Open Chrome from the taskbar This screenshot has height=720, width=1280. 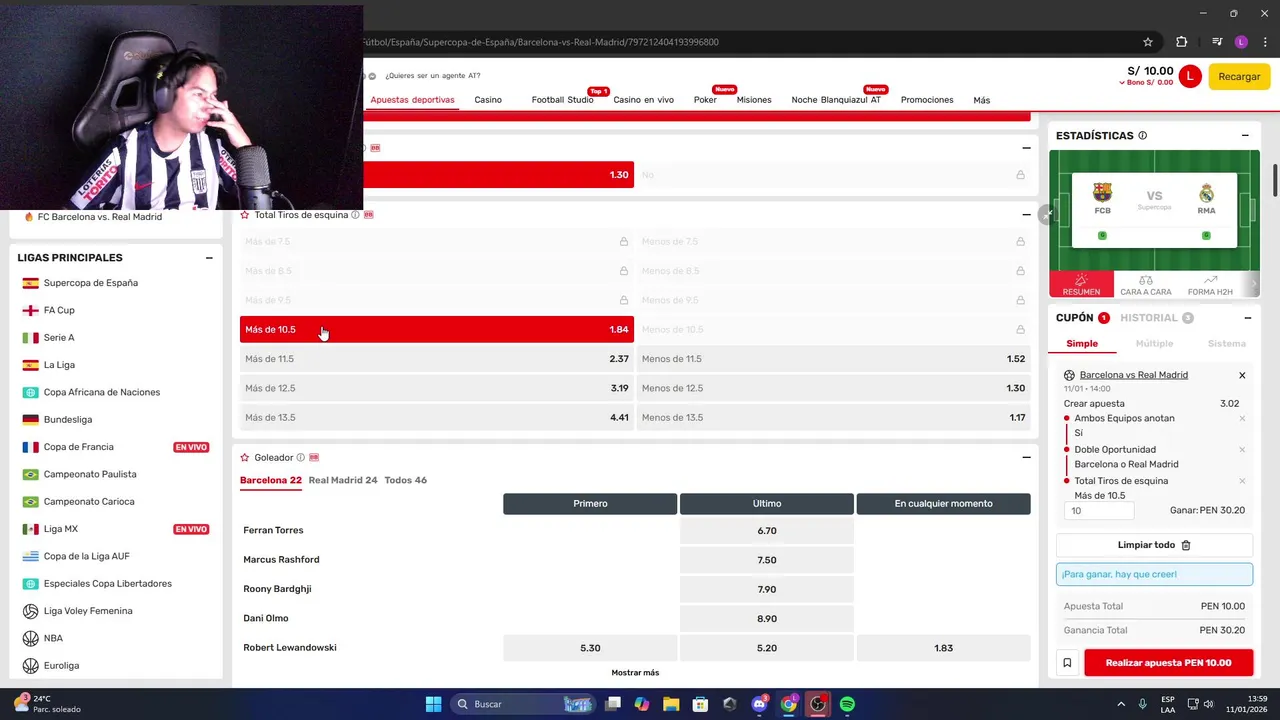789,704
